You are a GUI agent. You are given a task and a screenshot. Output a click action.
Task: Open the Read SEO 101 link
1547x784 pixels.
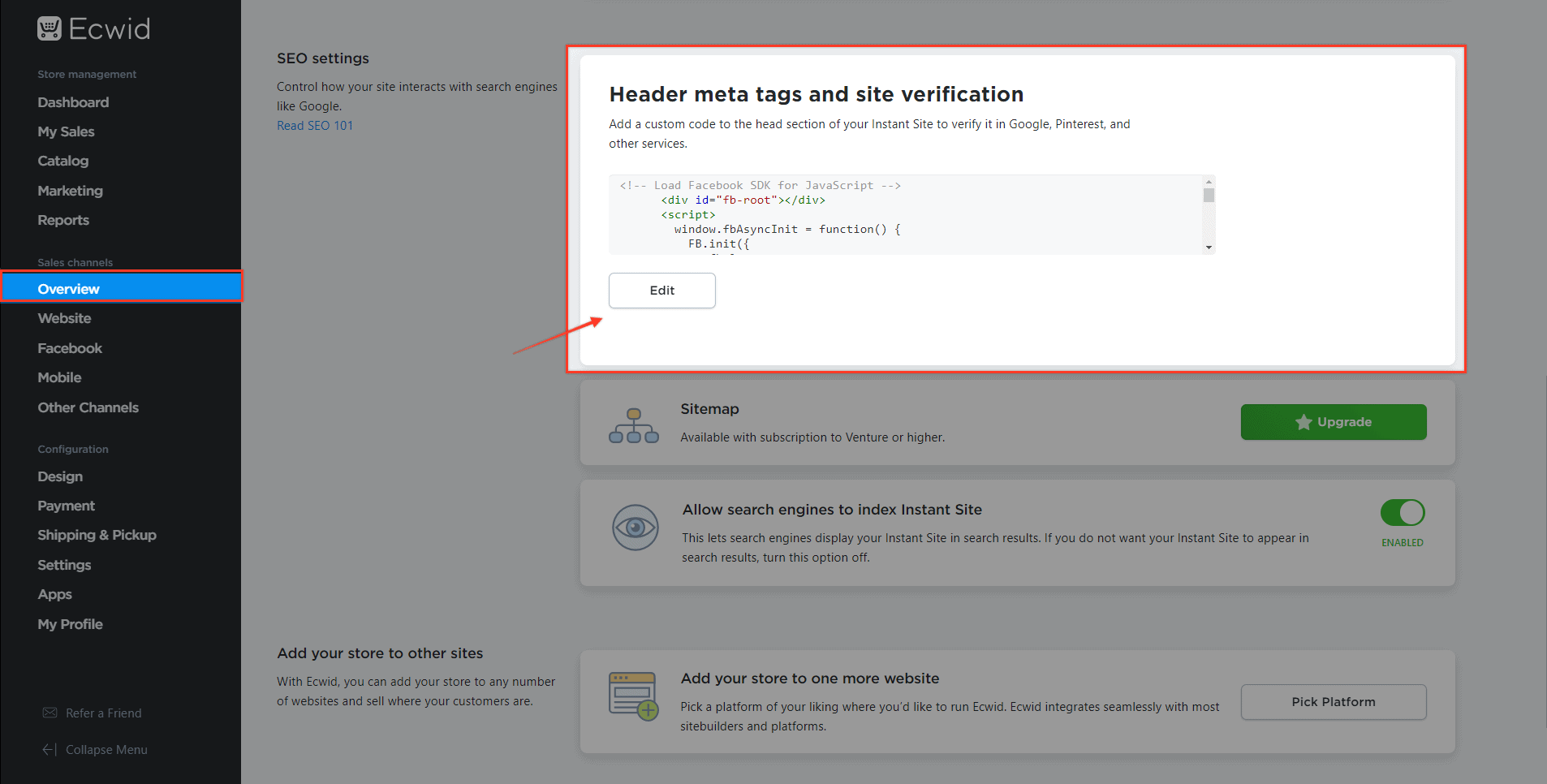click(315, 126)
